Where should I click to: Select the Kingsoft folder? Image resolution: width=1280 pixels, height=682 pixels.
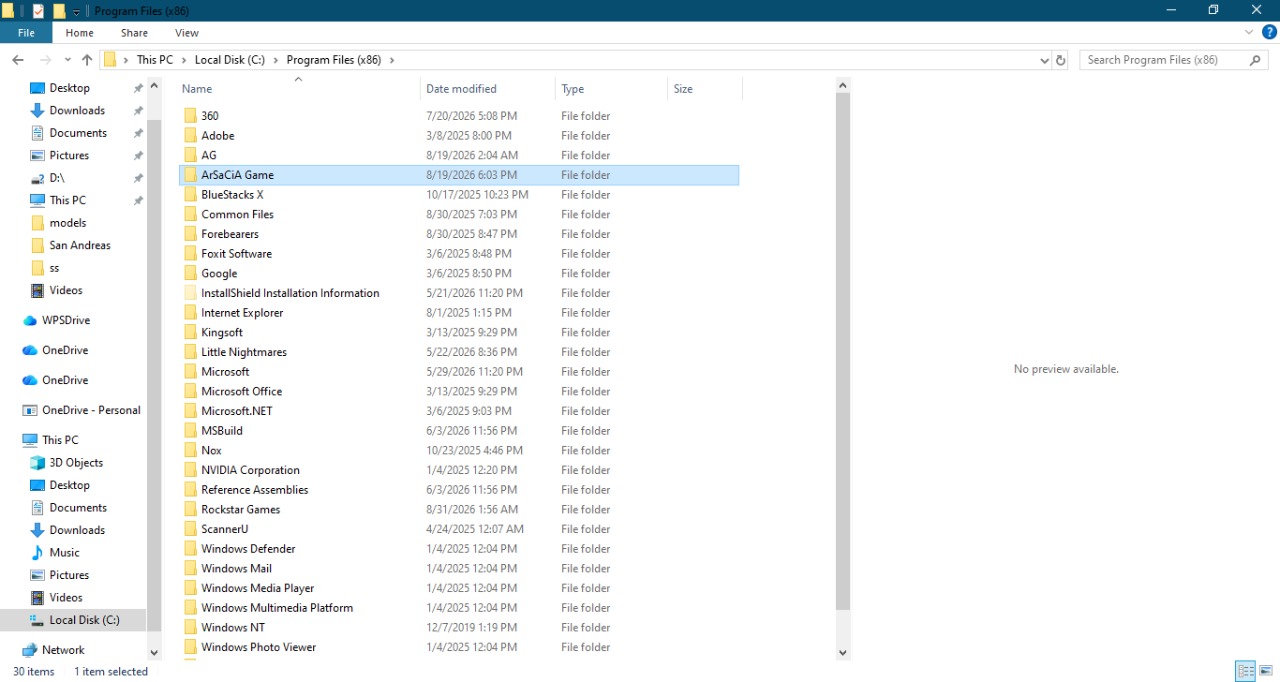click(222, 332)
